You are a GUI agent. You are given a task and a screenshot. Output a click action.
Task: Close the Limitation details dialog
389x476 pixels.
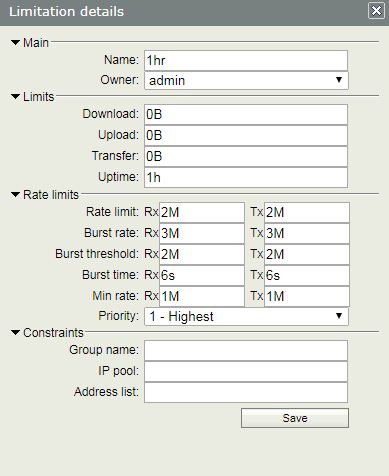coord(376,11)
